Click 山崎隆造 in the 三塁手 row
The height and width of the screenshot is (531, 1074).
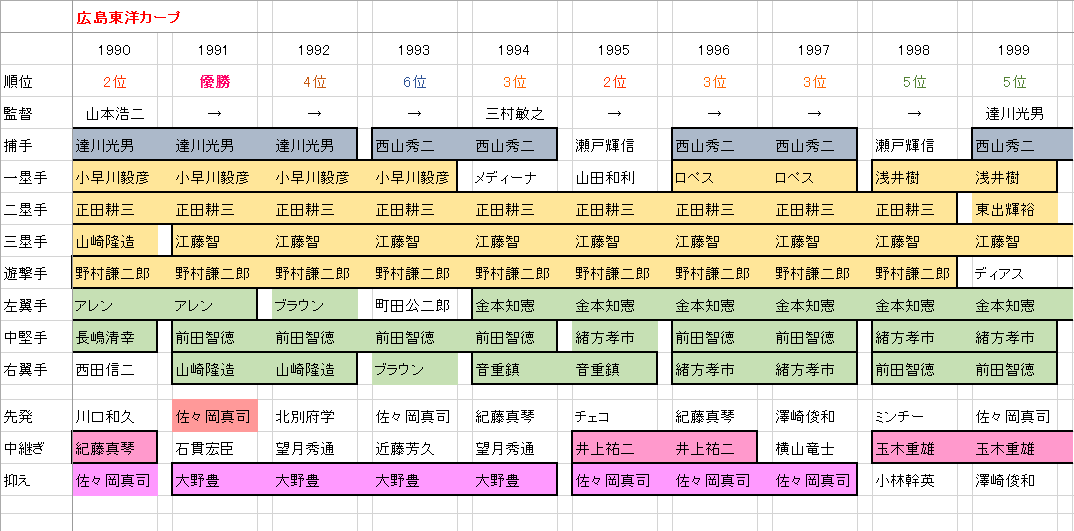tap(114, 241)
